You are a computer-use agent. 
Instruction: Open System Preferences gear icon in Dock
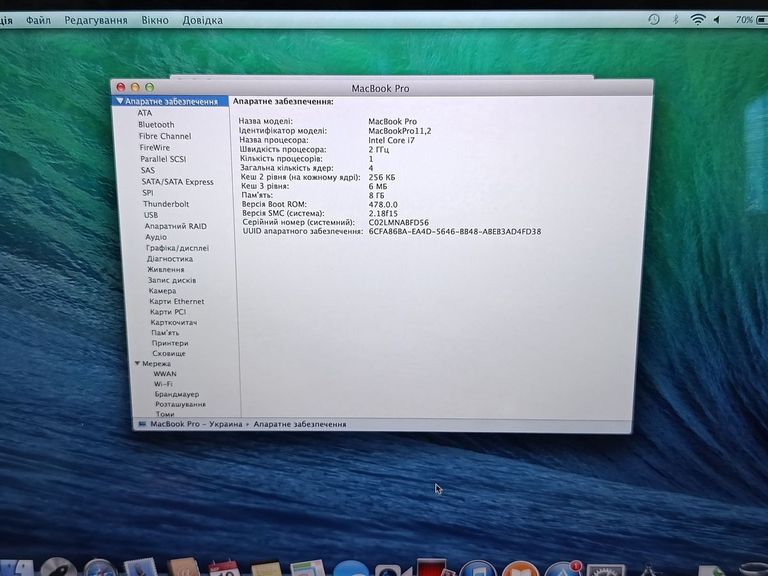click(x=606, y=570)
